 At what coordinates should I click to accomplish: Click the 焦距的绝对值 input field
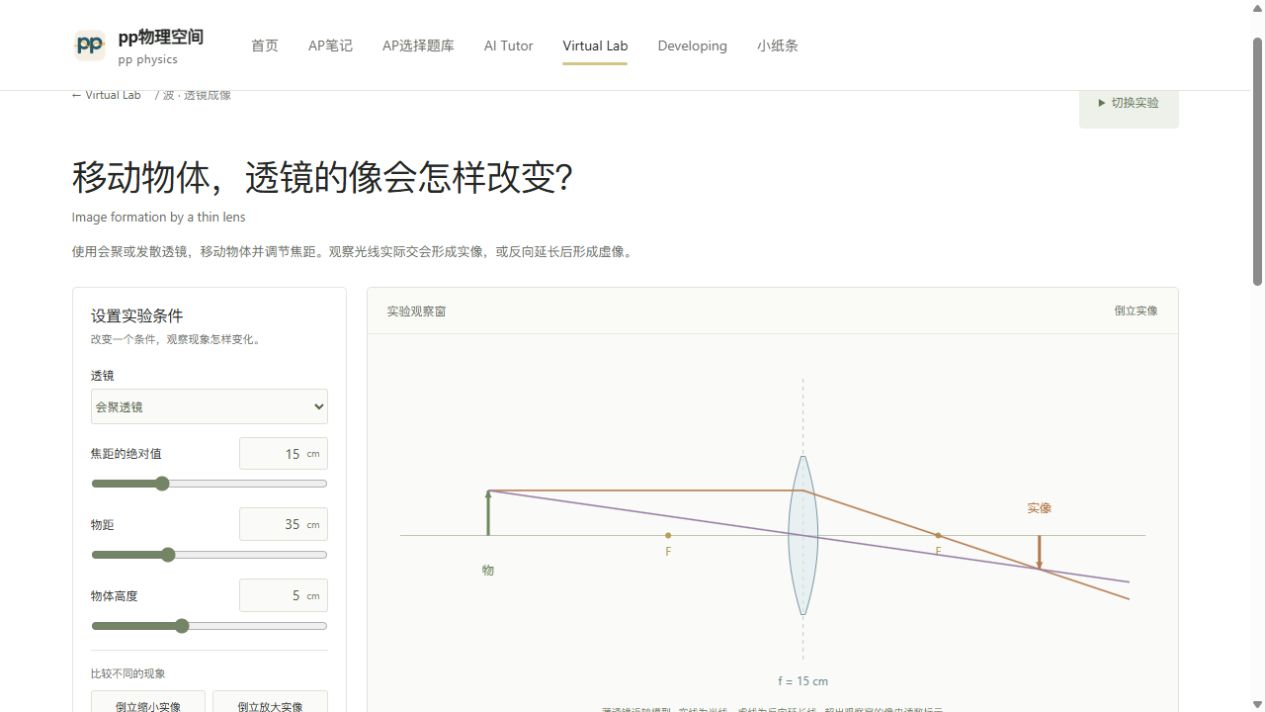pyautogui.click(x=283, y=453)
